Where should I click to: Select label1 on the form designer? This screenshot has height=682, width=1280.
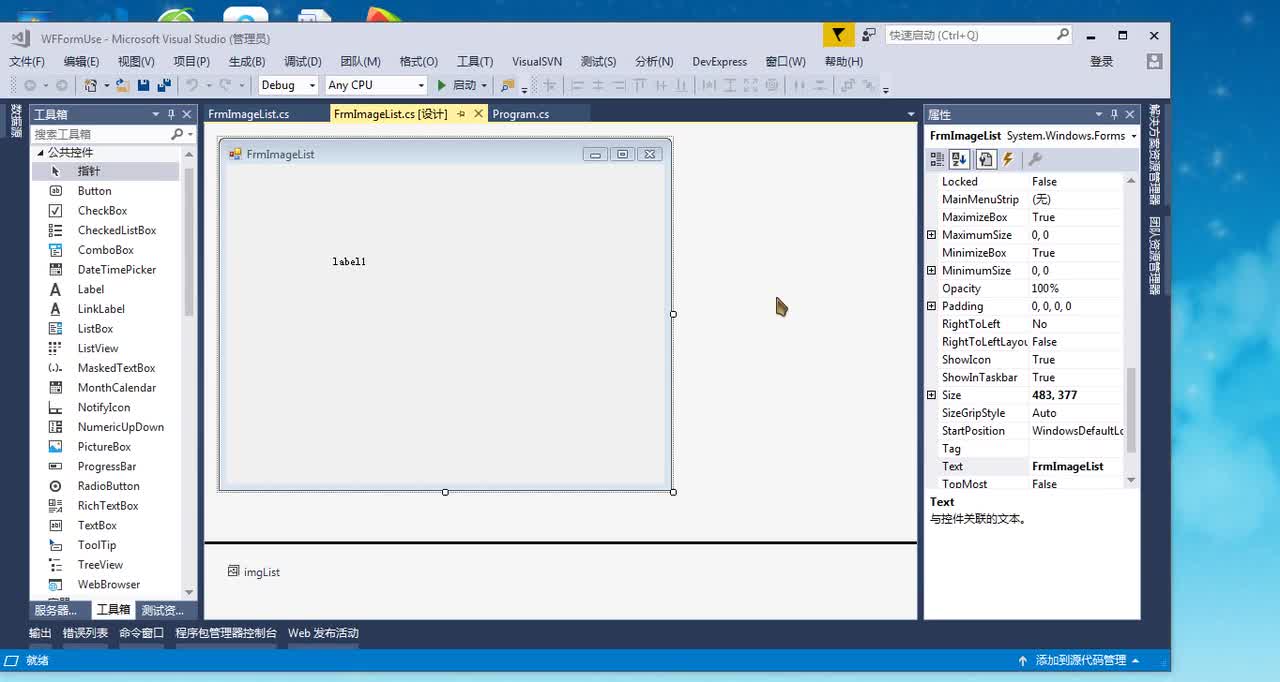349,262
